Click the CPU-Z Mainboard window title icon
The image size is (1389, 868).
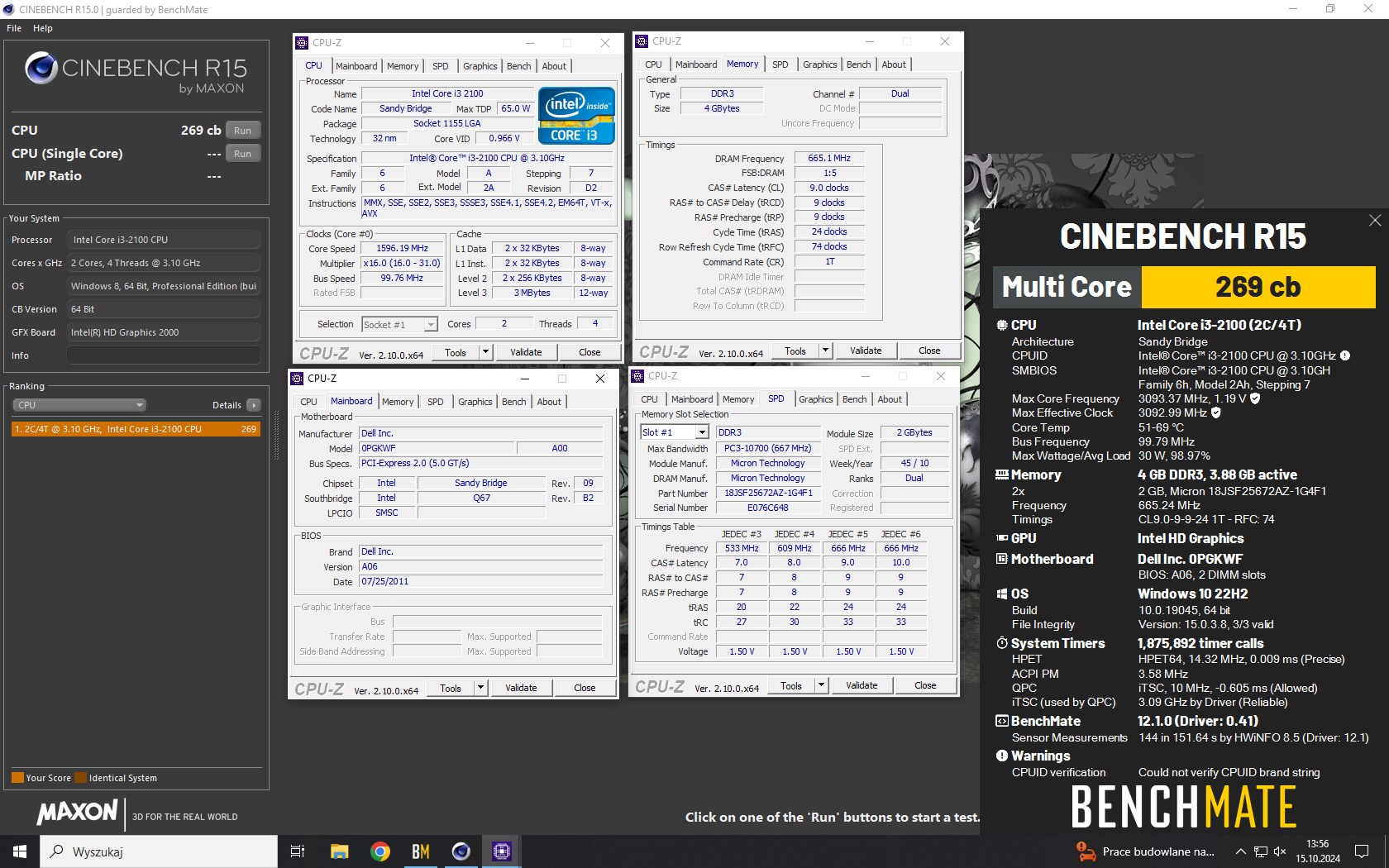pos(297,379)
